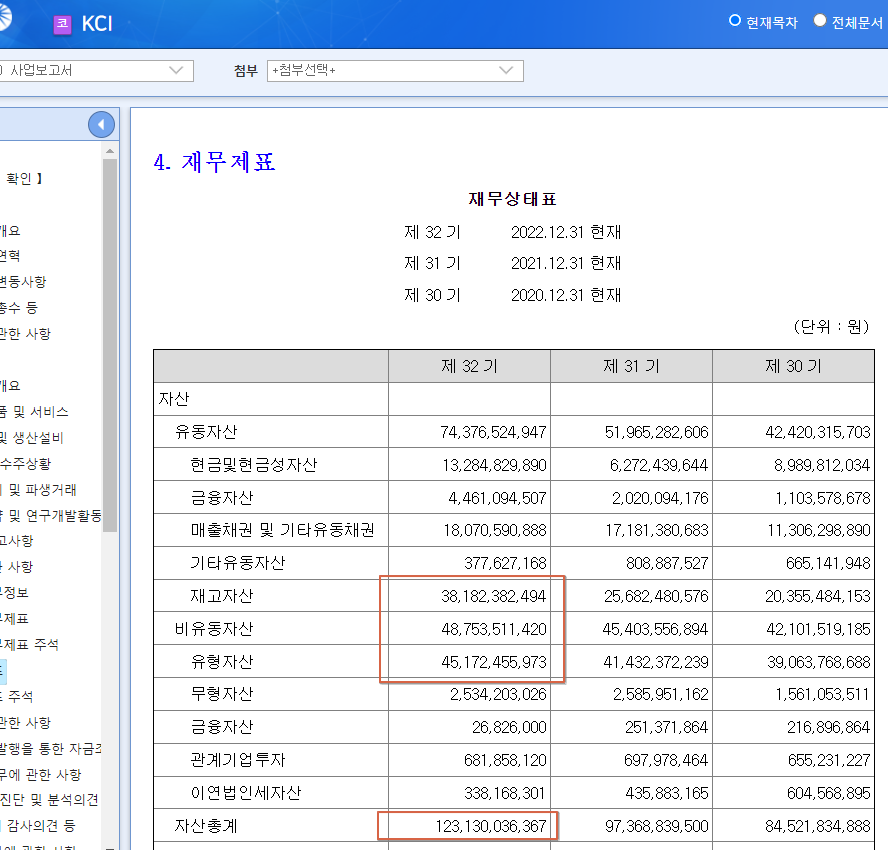The image size is (888, 850).
Task: Open the 제표 주석 sidebar entry
Action: pos(29,644)
